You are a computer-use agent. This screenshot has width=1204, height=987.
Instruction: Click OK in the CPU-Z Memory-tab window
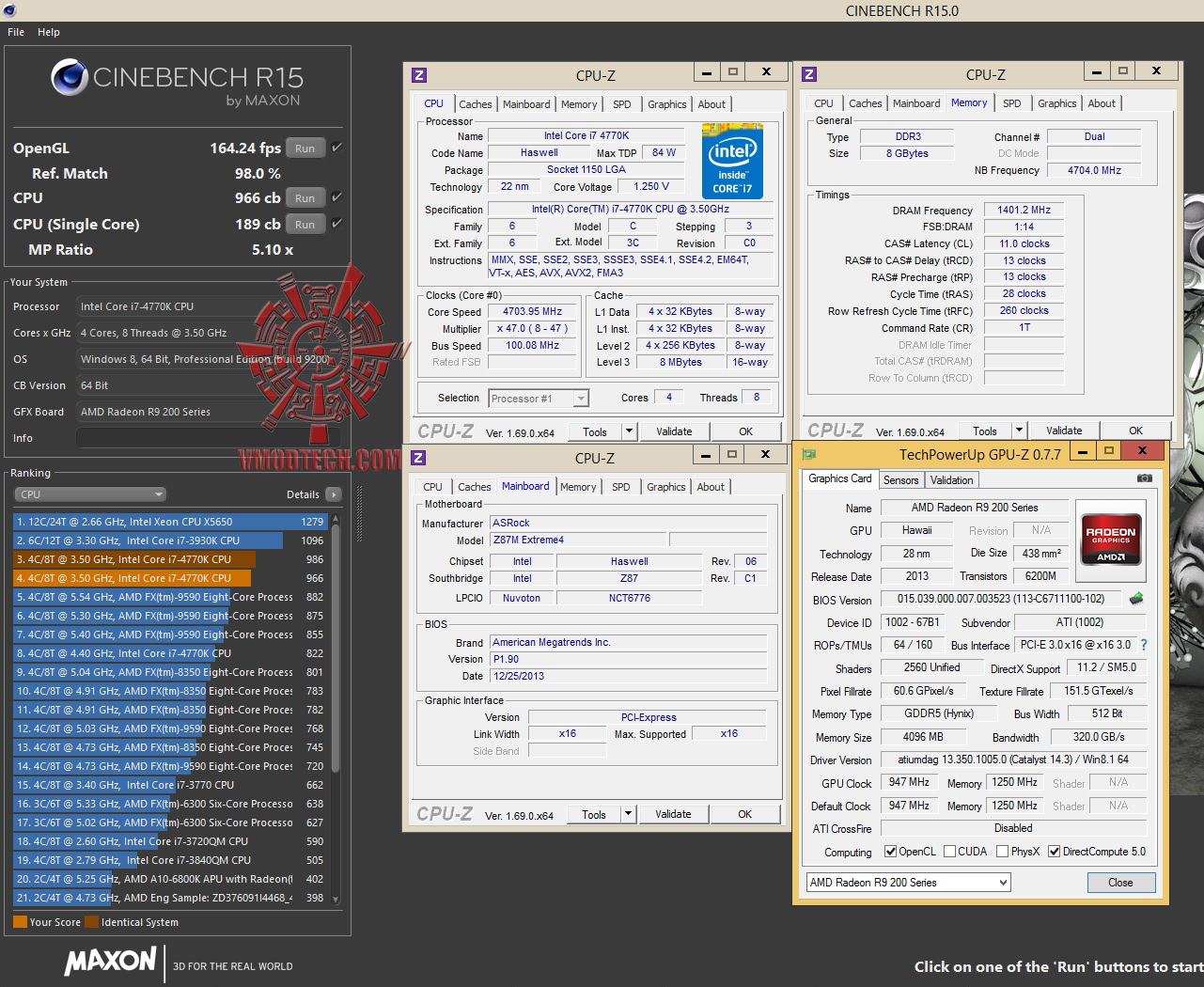[x=1136, y=431]
